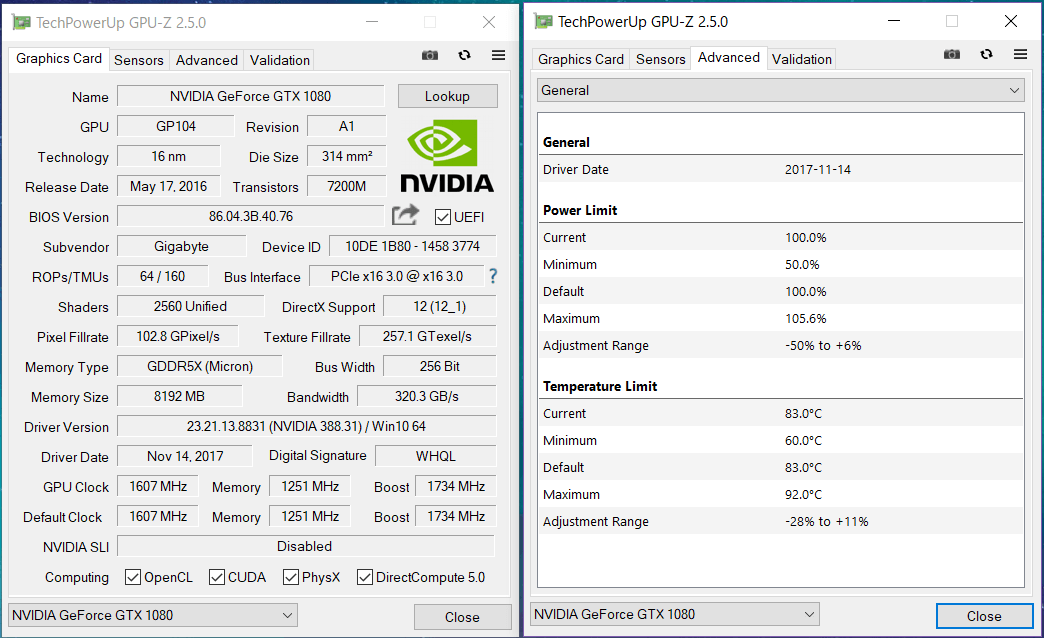Click the GPU field showing GP104
Viewport: 1044px width, 638px height.
pos(176,126)
